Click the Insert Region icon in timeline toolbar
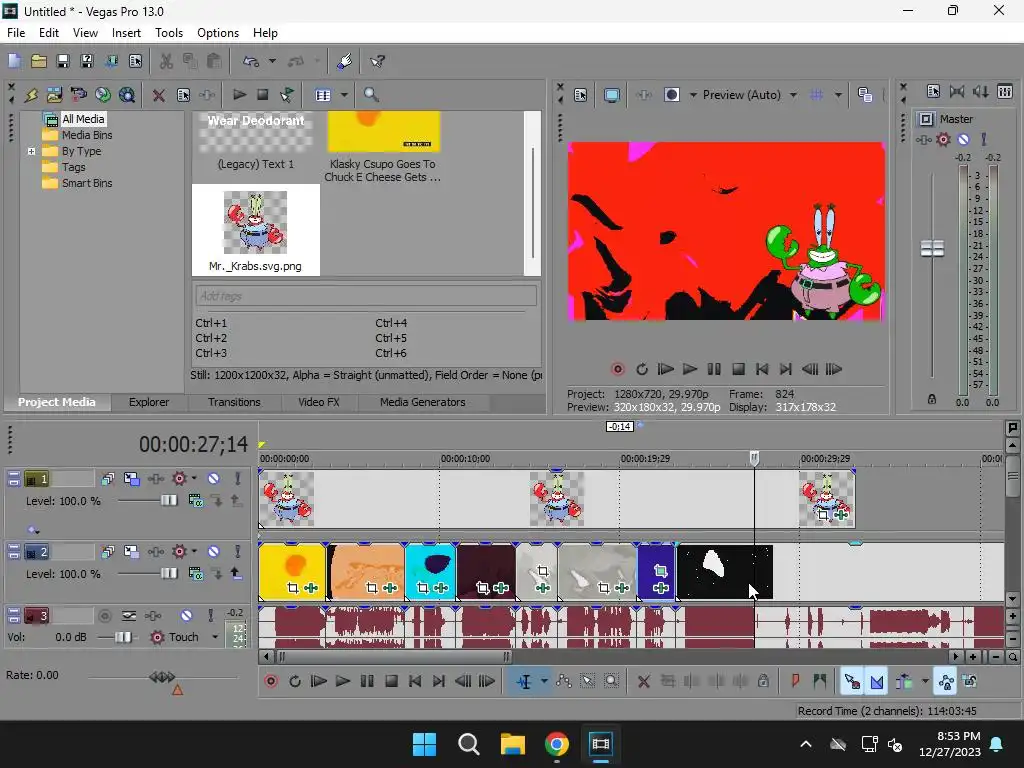This screenshot has height=768, width=1024. (x=820, y=682)
